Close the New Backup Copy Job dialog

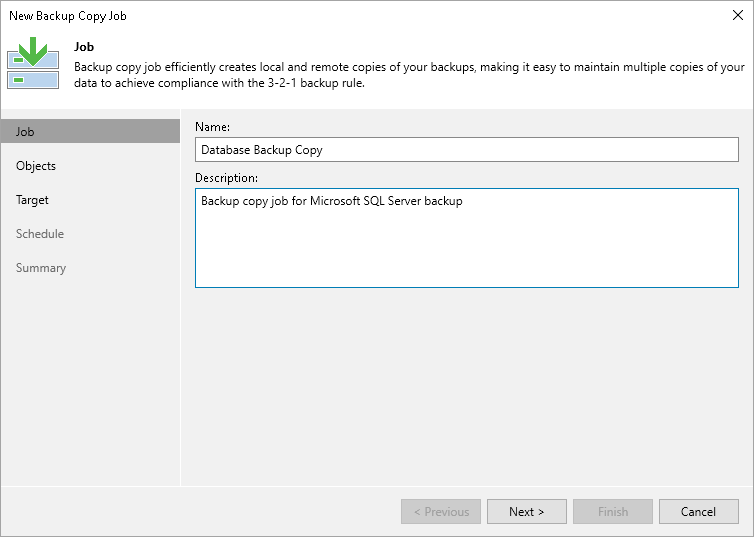coord(734,16)
